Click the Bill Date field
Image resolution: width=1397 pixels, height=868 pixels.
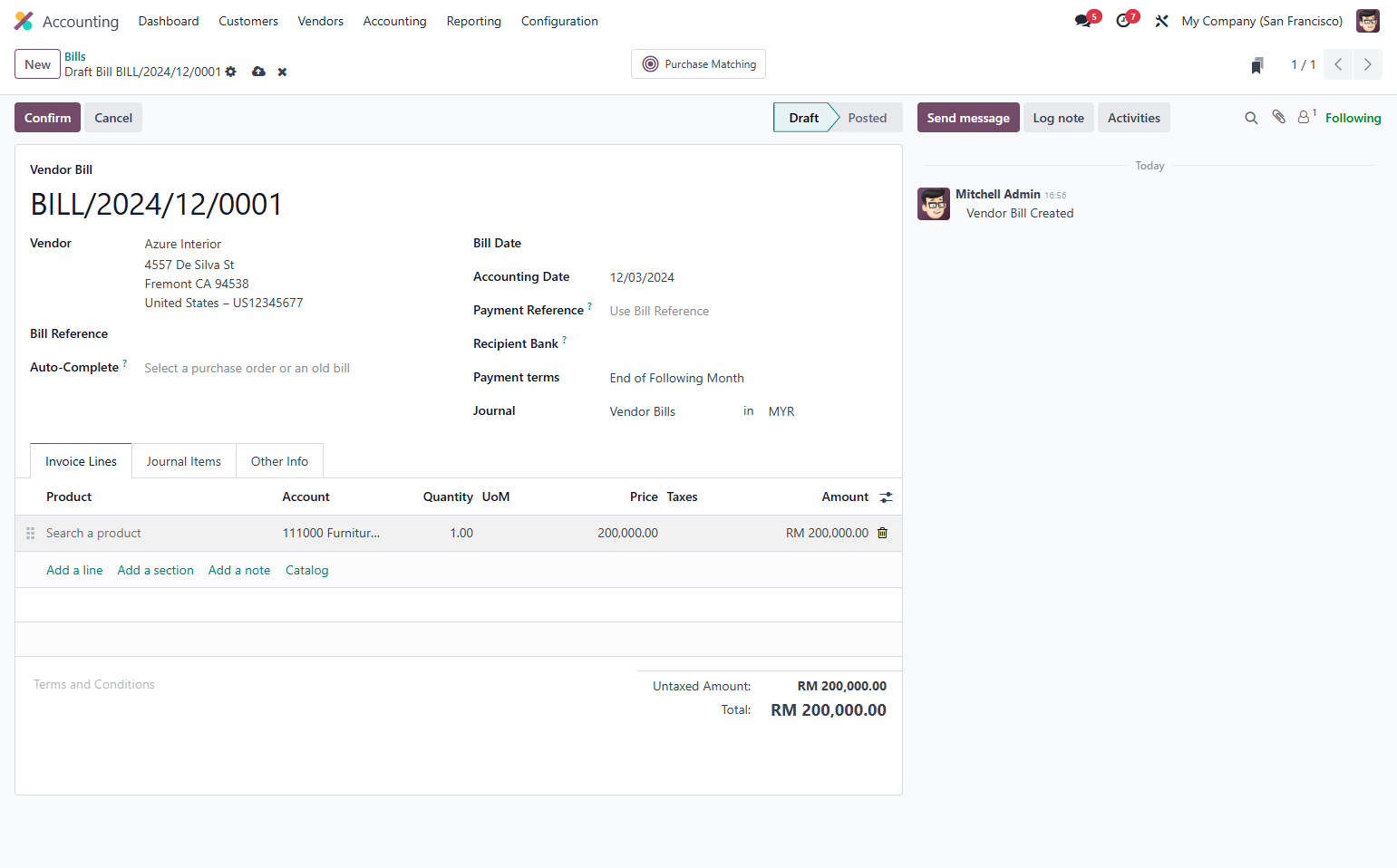coord(748,244)
